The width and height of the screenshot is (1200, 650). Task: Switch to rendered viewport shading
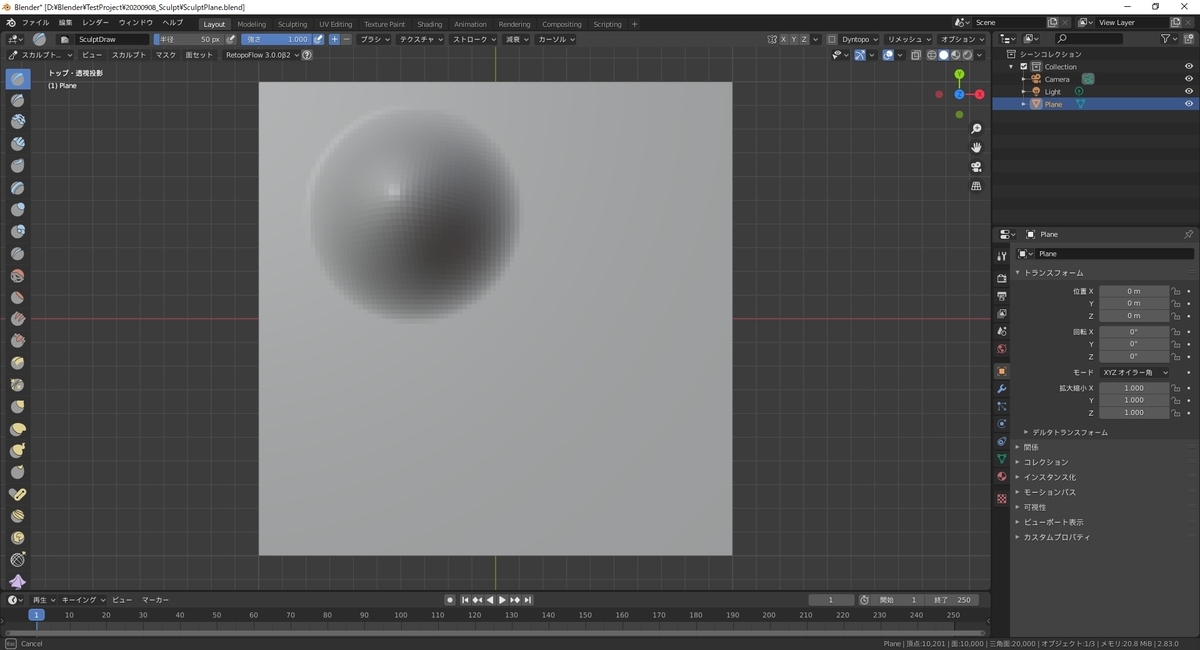[967, 55]
